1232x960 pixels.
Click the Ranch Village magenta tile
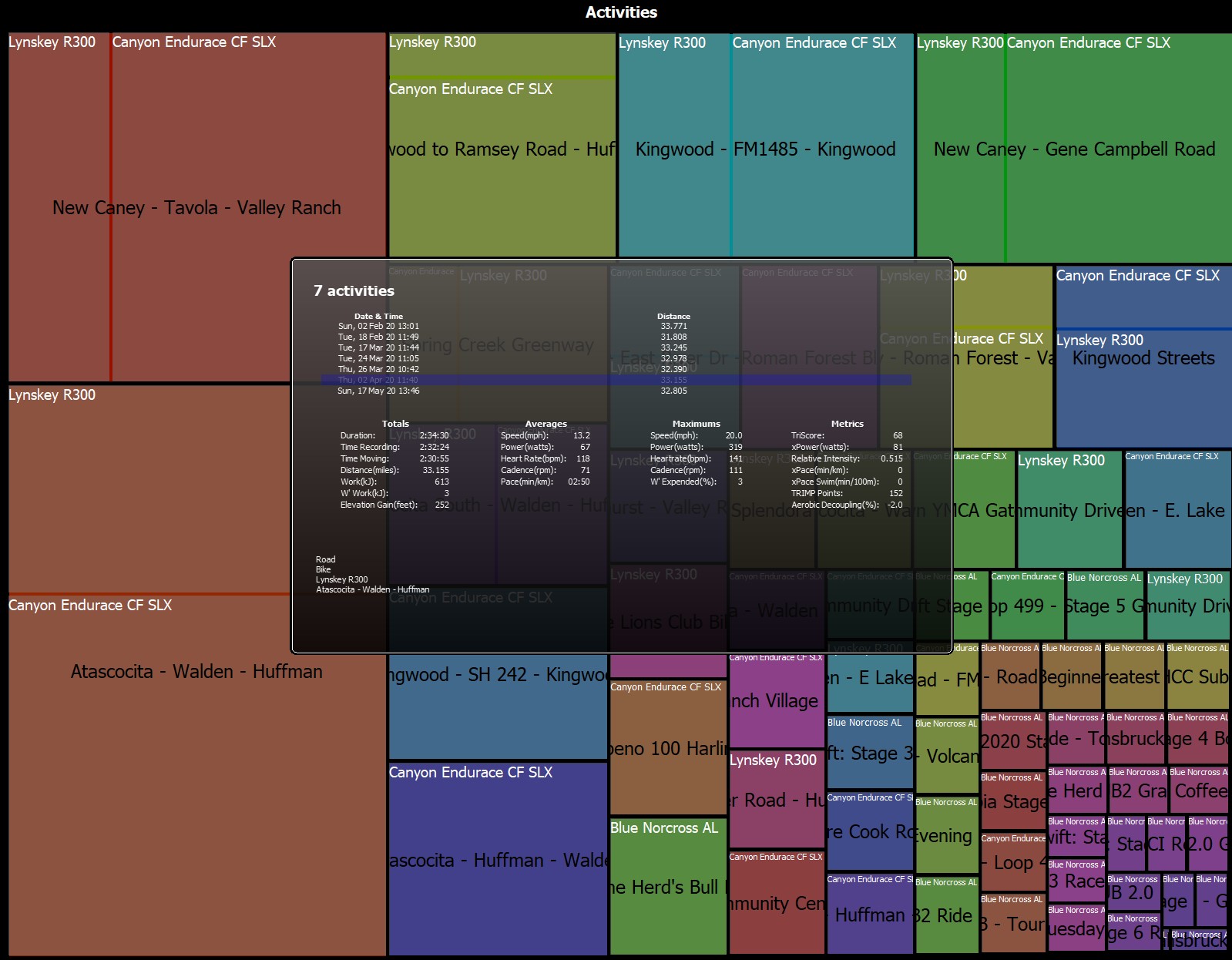click(777, 701)
